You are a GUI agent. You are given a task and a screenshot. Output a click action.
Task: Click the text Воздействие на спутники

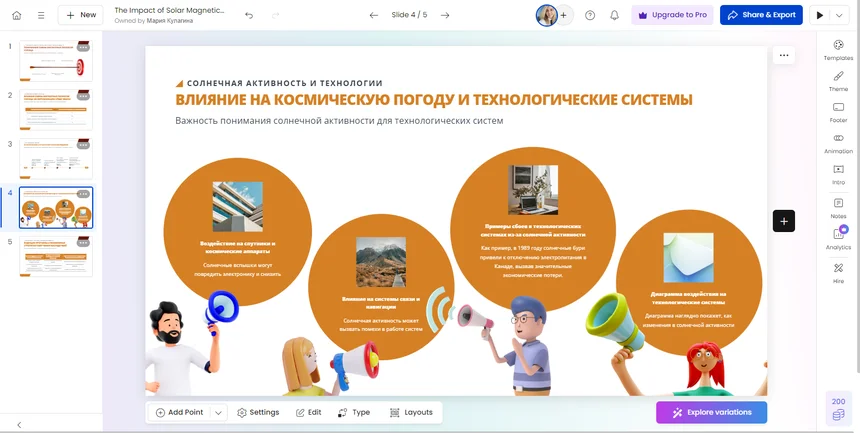pyautogui.click(x=237, y=247)
